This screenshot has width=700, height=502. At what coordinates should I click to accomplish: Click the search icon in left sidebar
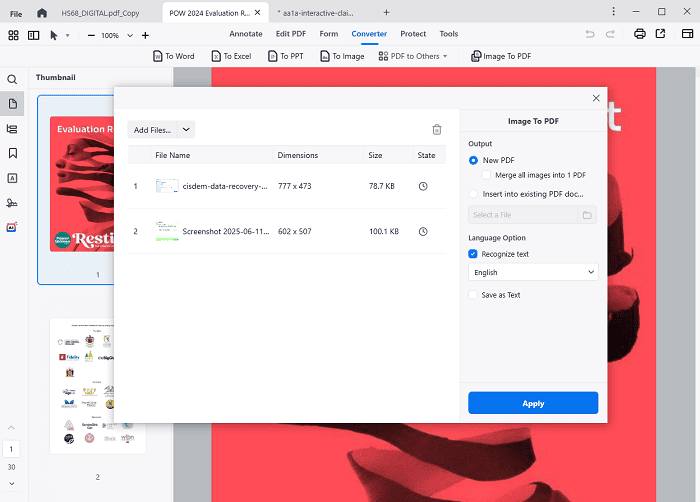[12, 79]
